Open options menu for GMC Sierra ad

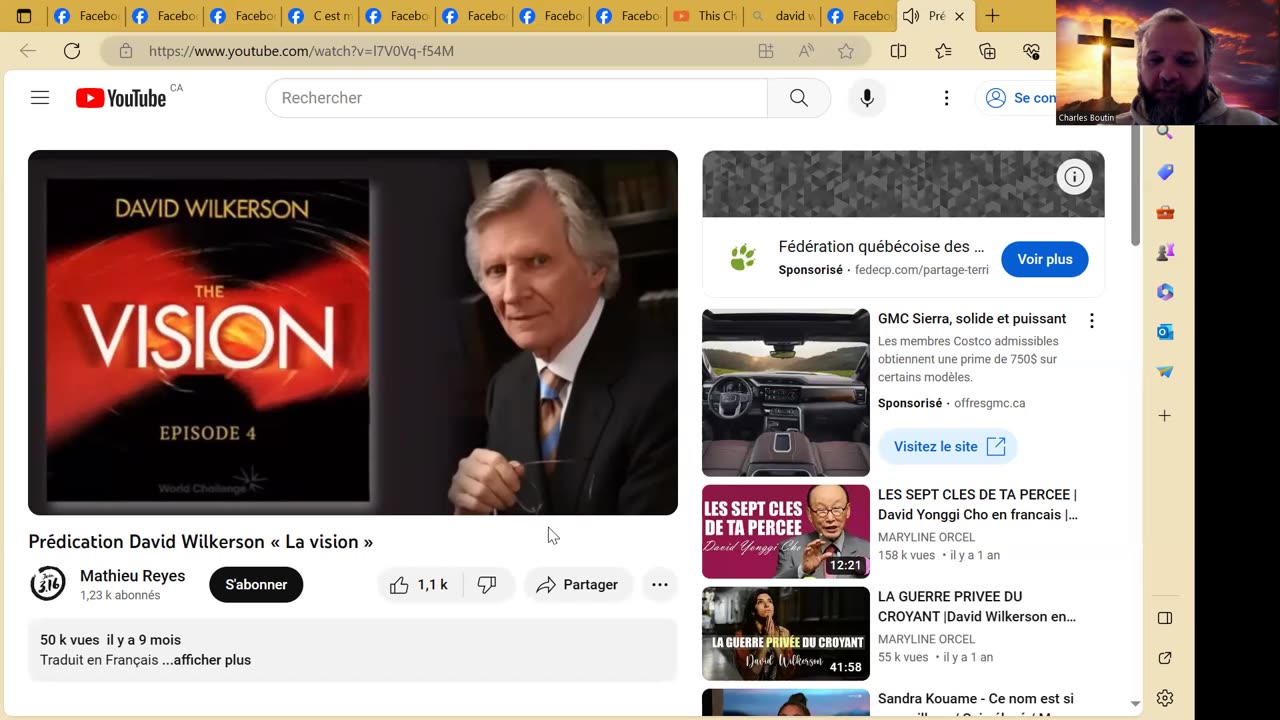(x=1092, y=321)
